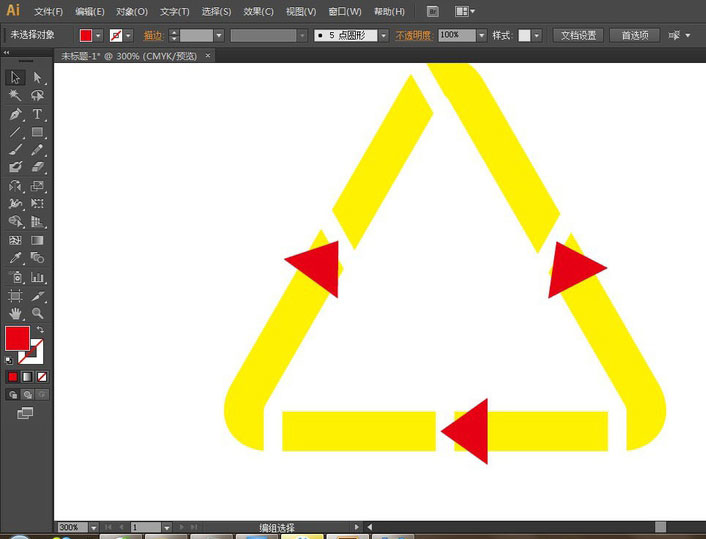
Task: Select the Pen tool
Action: [16, 114]
